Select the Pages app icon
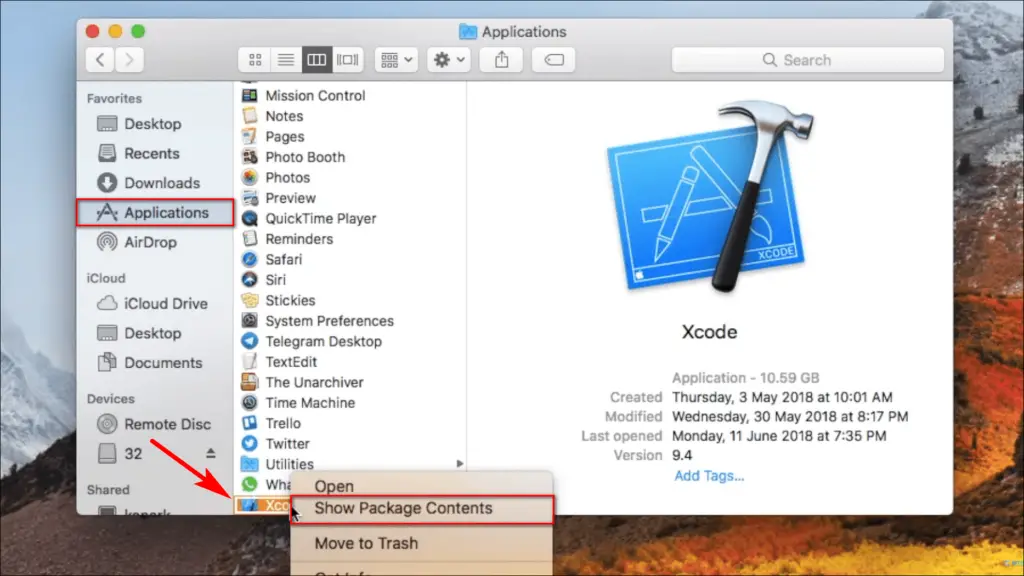The height and width of the screenshot is (576, 1024). click(x=249, y=136)
